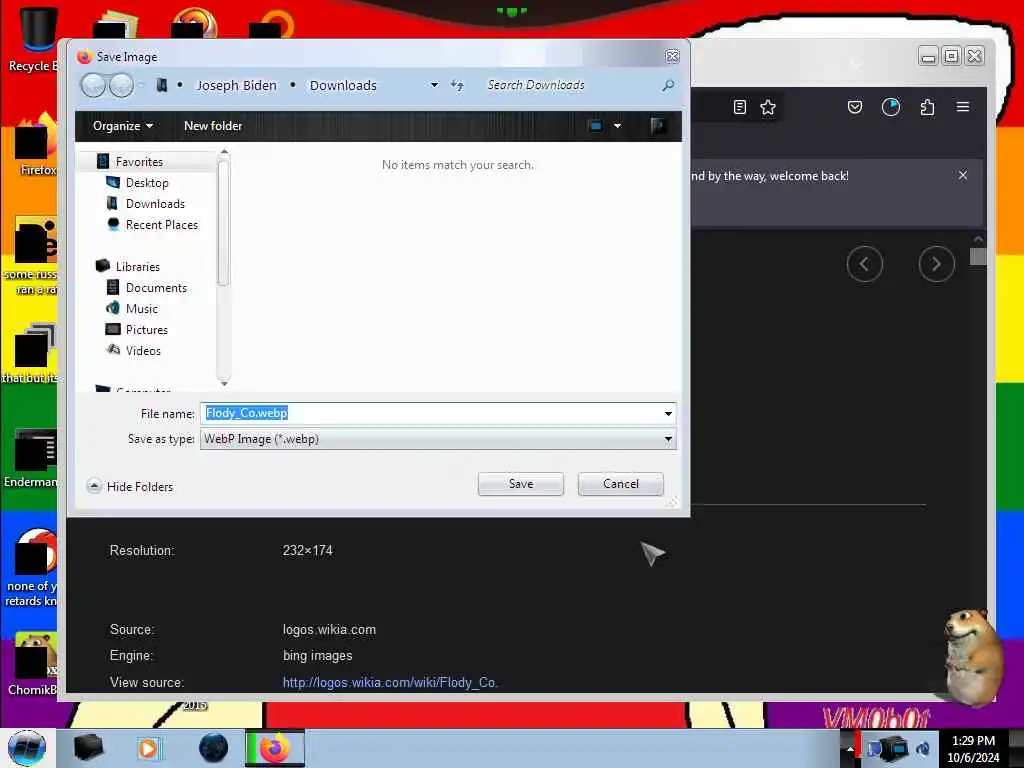The image size is (1024, 768).
Task: Click the next image arrow button
Action: click(936, 264)
